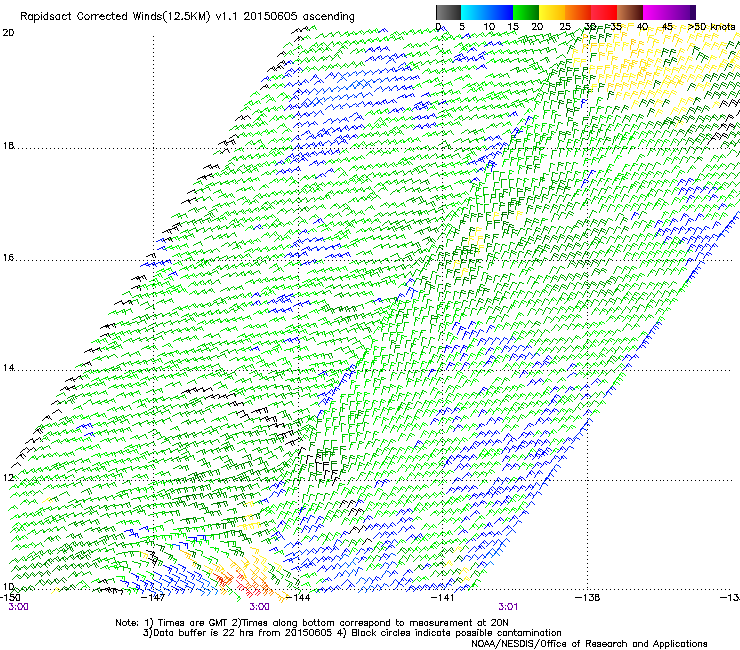Select the cyan-blue 5-15 knot color segment

(487, 12)
